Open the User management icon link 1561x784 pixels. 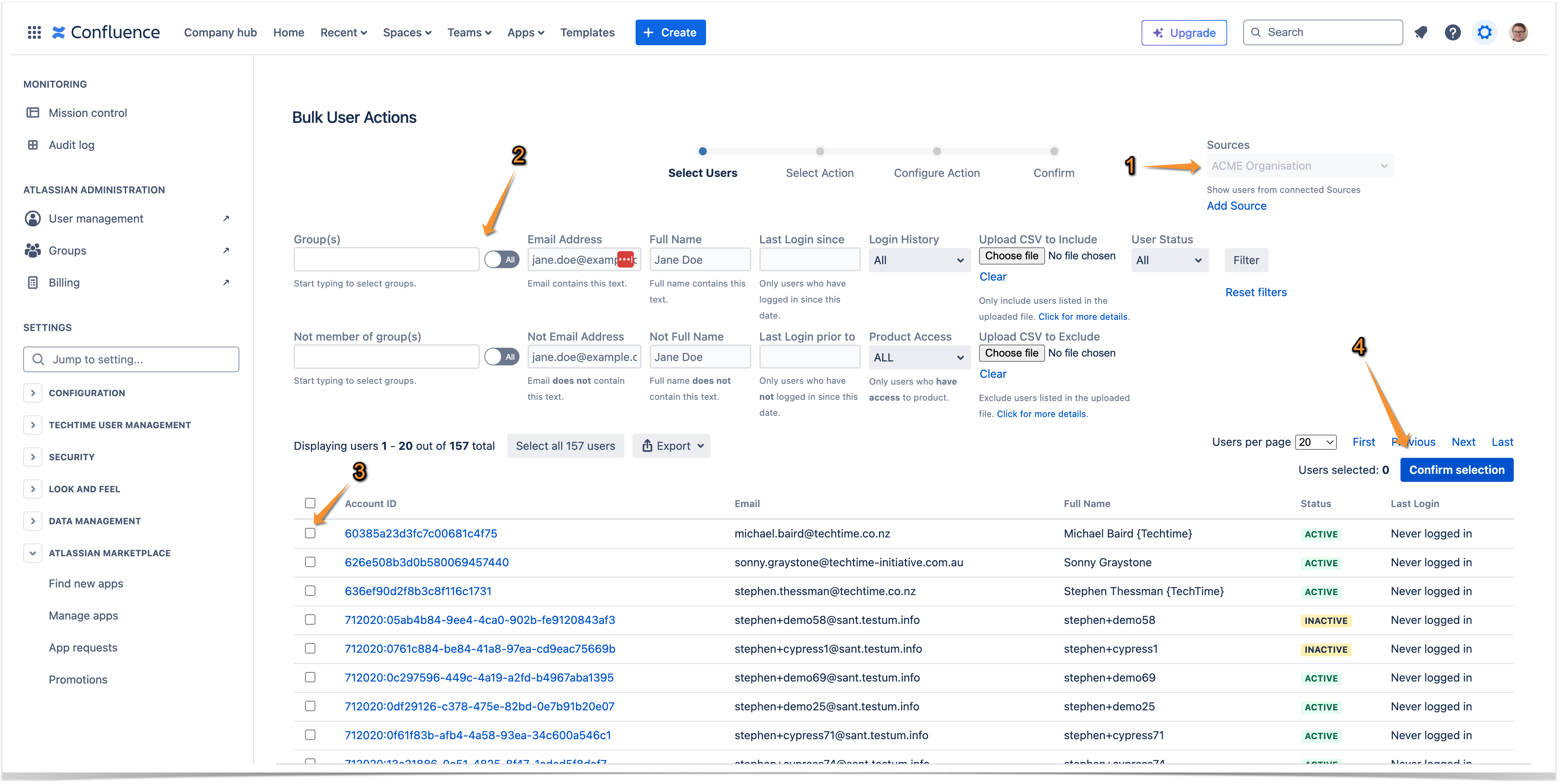point(33,219)
